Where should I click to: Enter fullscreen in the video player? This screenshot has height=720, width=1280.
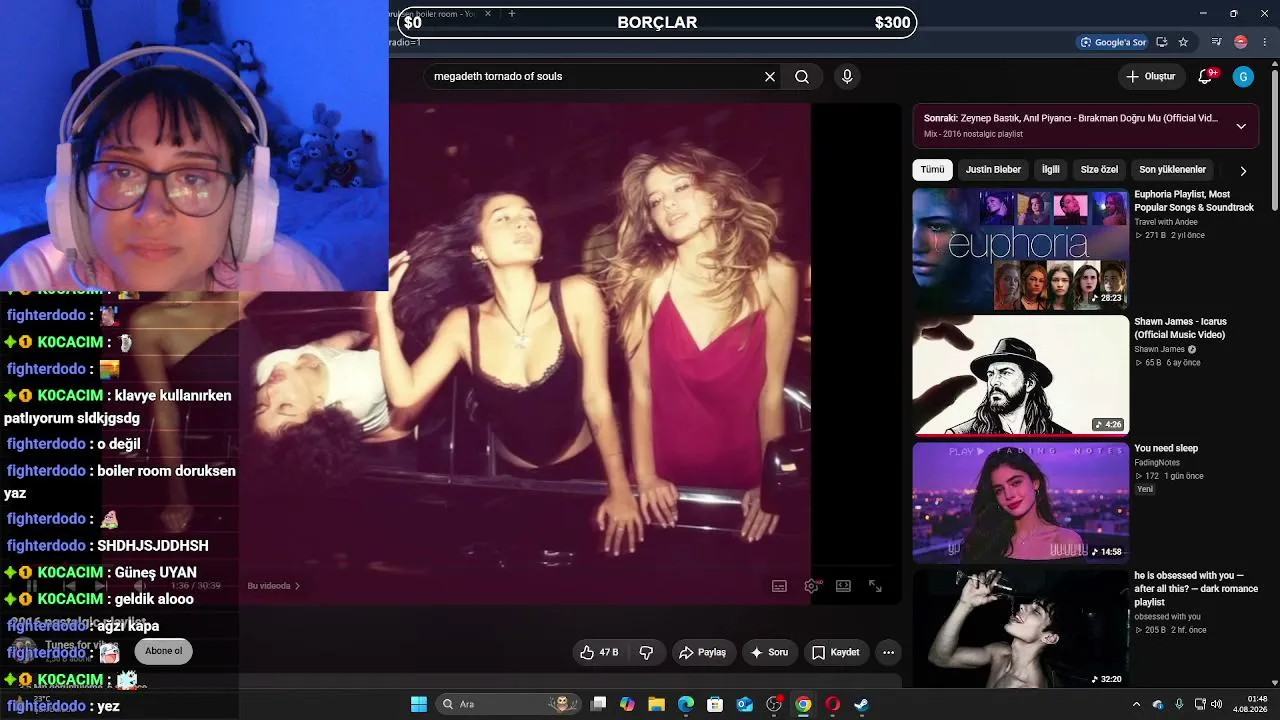[x=875, y=586]
